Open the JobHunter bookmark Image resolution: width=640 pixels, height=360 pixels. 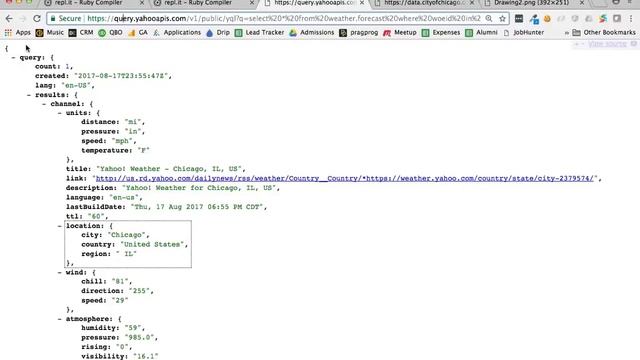[x=523, y=33]
